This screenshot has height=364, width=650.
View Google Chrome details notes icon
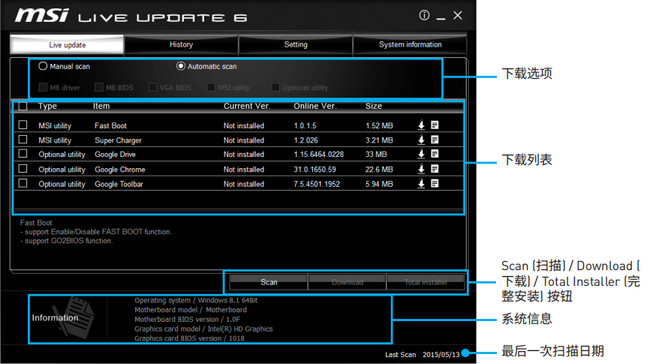434,169
